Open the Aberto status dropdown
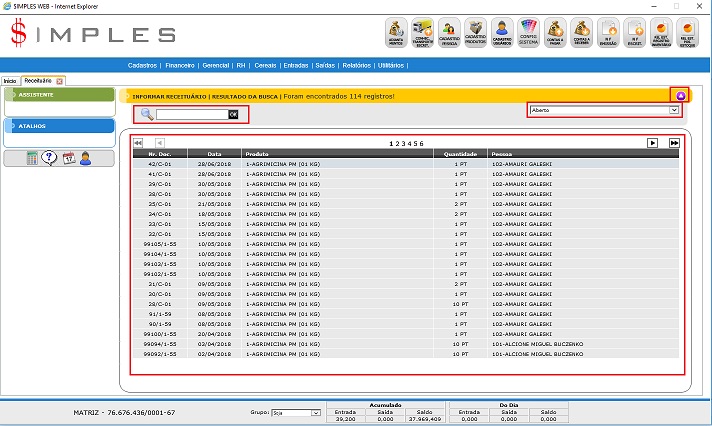Screen dimensions: 712x426 coord(605,110)
